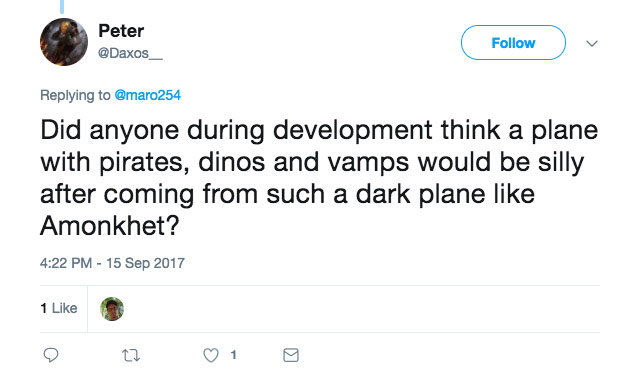This screenshot has width=639, height=374.
Task: Expand the tweet options chevron menu
Action: (x=592, y=43)
